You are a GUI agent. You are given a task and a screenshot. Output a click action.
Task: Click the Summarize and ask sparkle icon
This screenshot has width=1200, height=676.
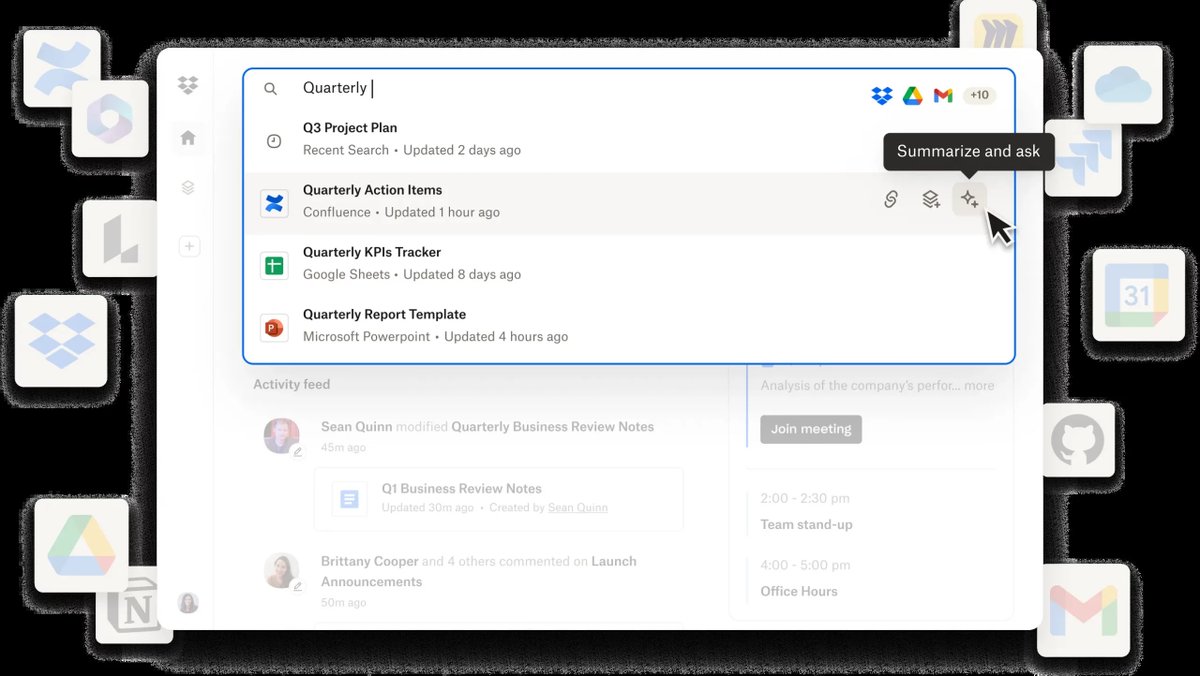[969, 200]
